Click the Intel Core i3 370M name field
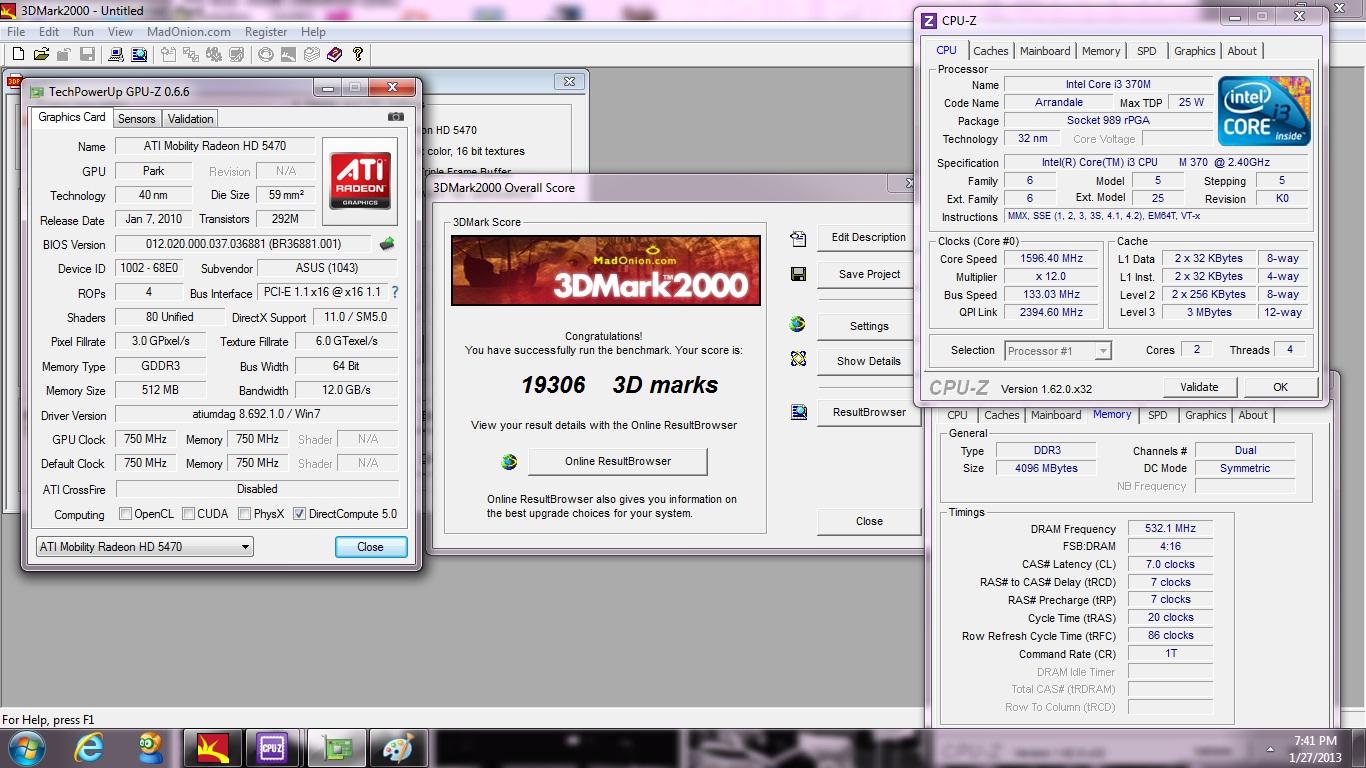The height and width of the screenshot is (768, 1366). pyautogui.click(x=1107, y=85)
